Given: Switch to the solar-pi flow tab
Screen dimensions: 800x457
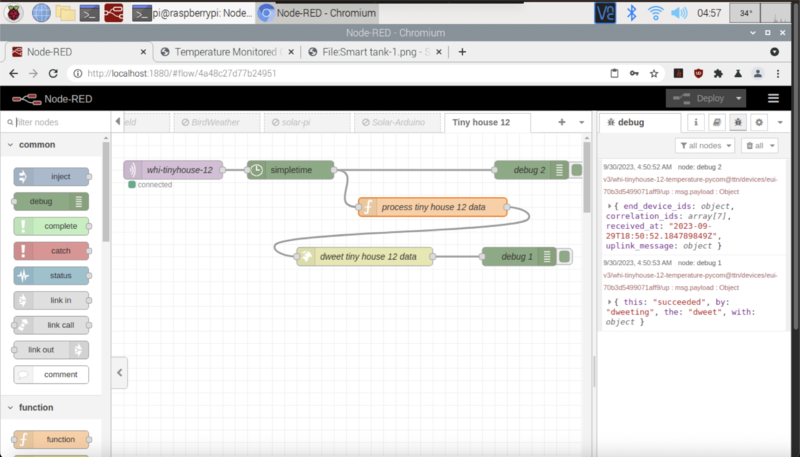Looking at the screenshot, I should (x=308, y=122).
